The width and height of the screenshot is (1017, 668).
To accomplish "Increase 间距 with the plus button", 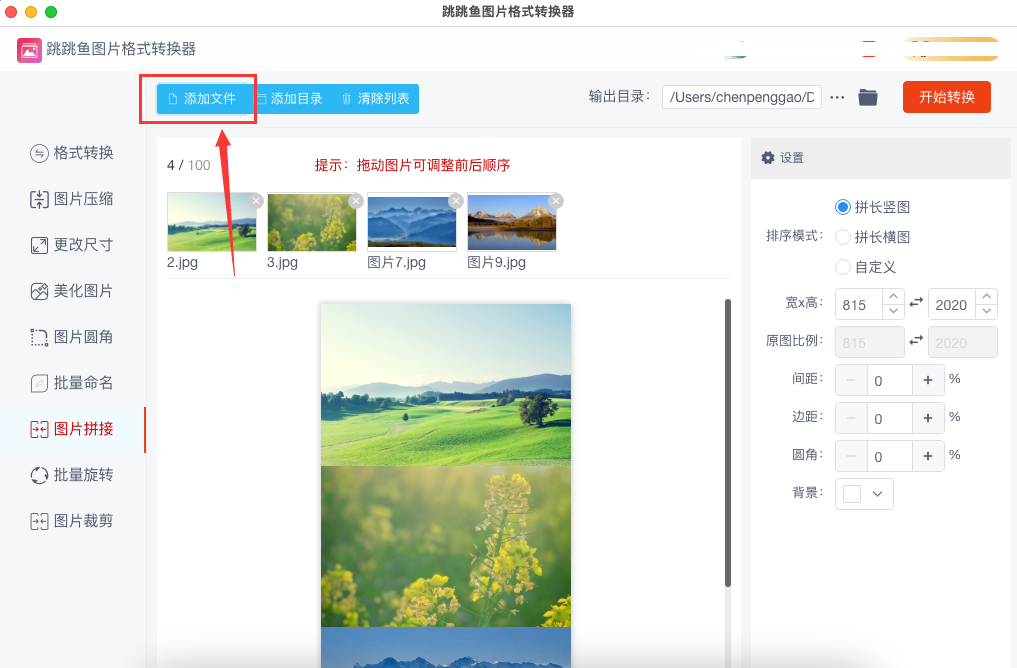I will click(x=928, y=381).
